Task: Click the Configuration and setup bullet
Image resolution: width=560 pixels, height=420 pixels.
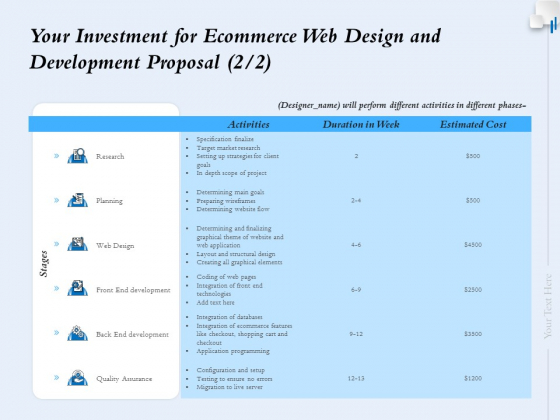Action: coord(231,370)
